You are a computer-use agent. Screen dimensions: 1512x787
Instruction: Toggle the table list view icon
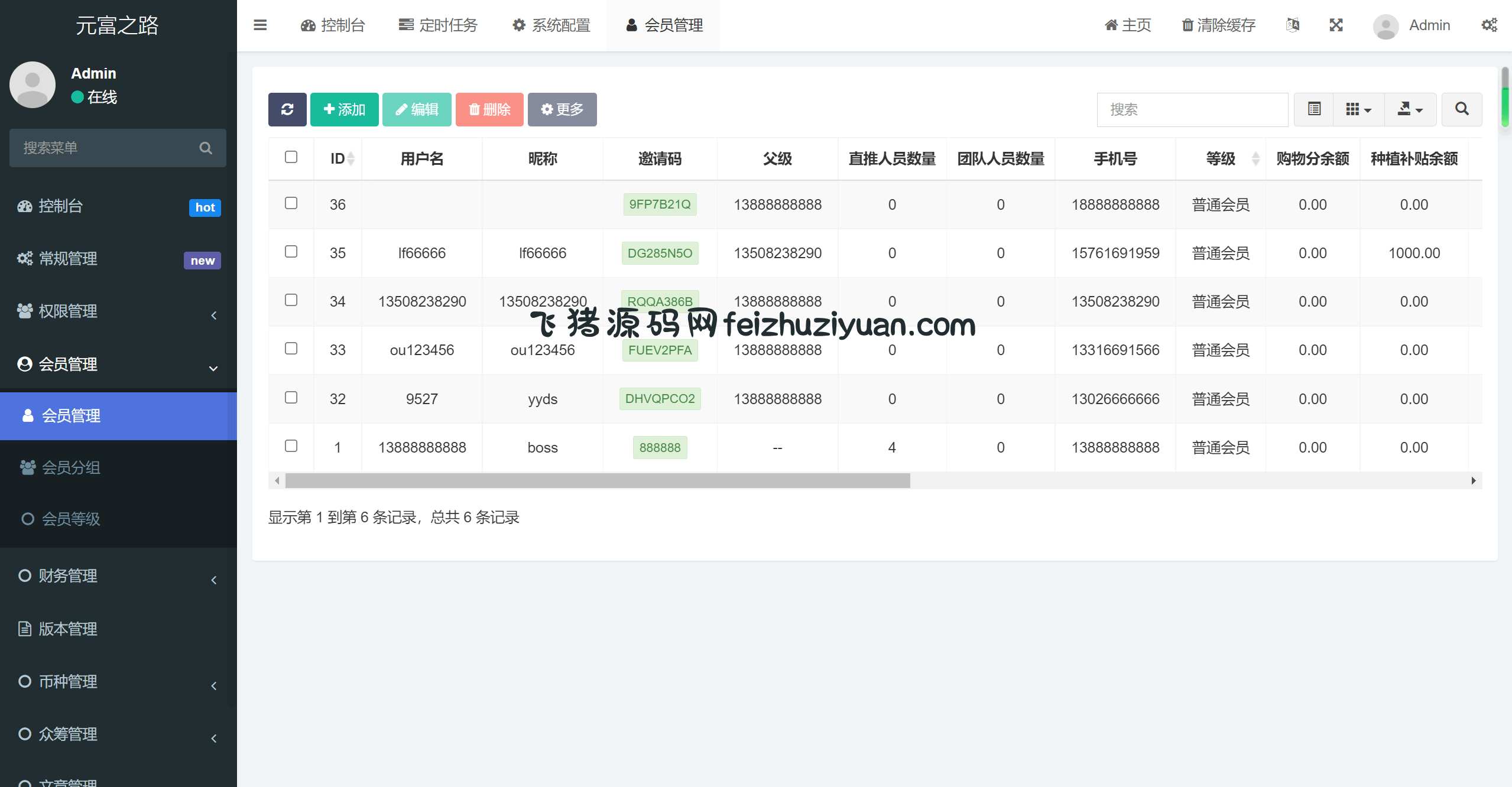[1314, 109]
